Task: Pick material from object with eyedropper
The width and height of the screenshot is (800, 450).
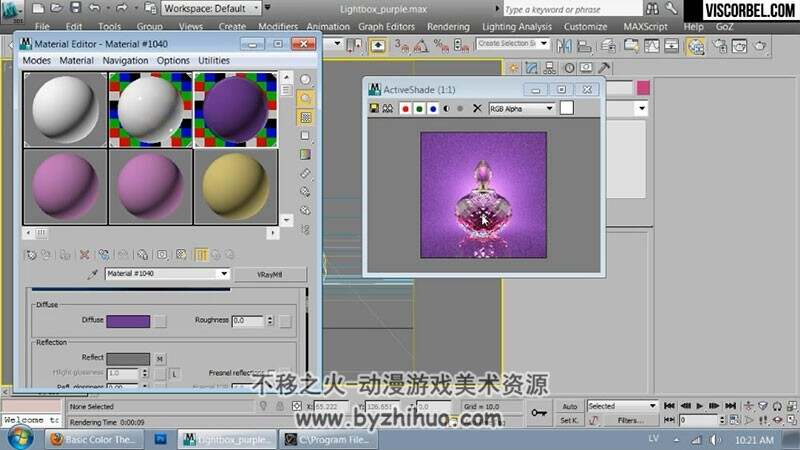Action: 92,274
